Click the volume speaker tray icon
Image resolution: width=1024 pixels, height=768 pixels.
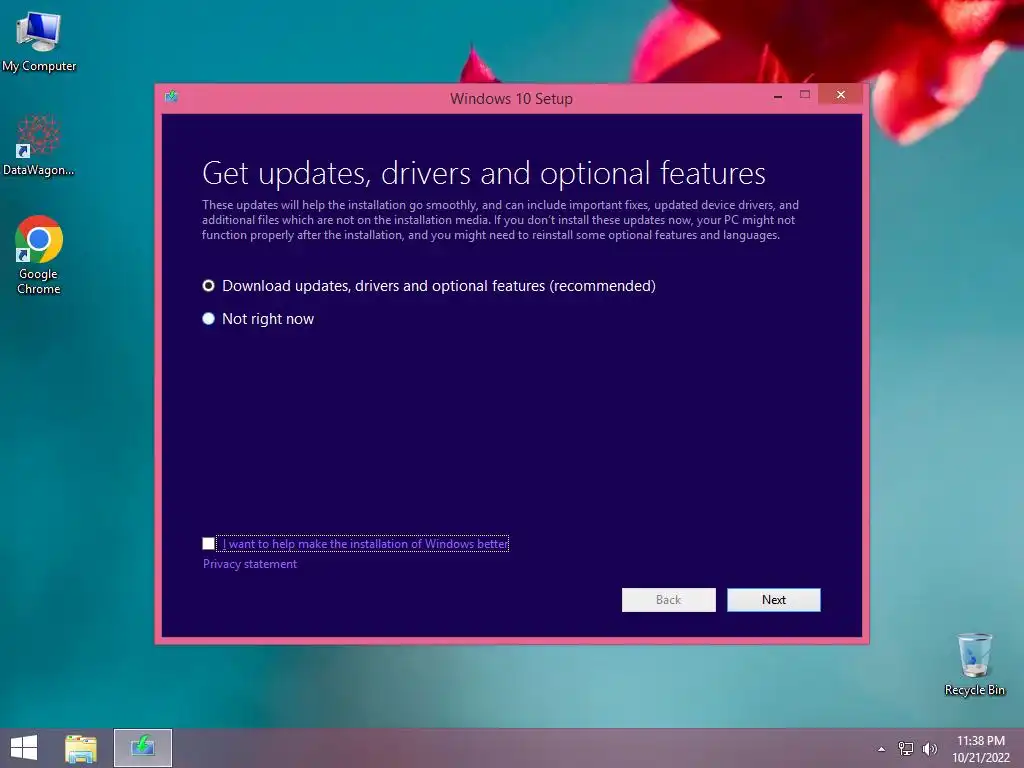click(x=930, y=748)
